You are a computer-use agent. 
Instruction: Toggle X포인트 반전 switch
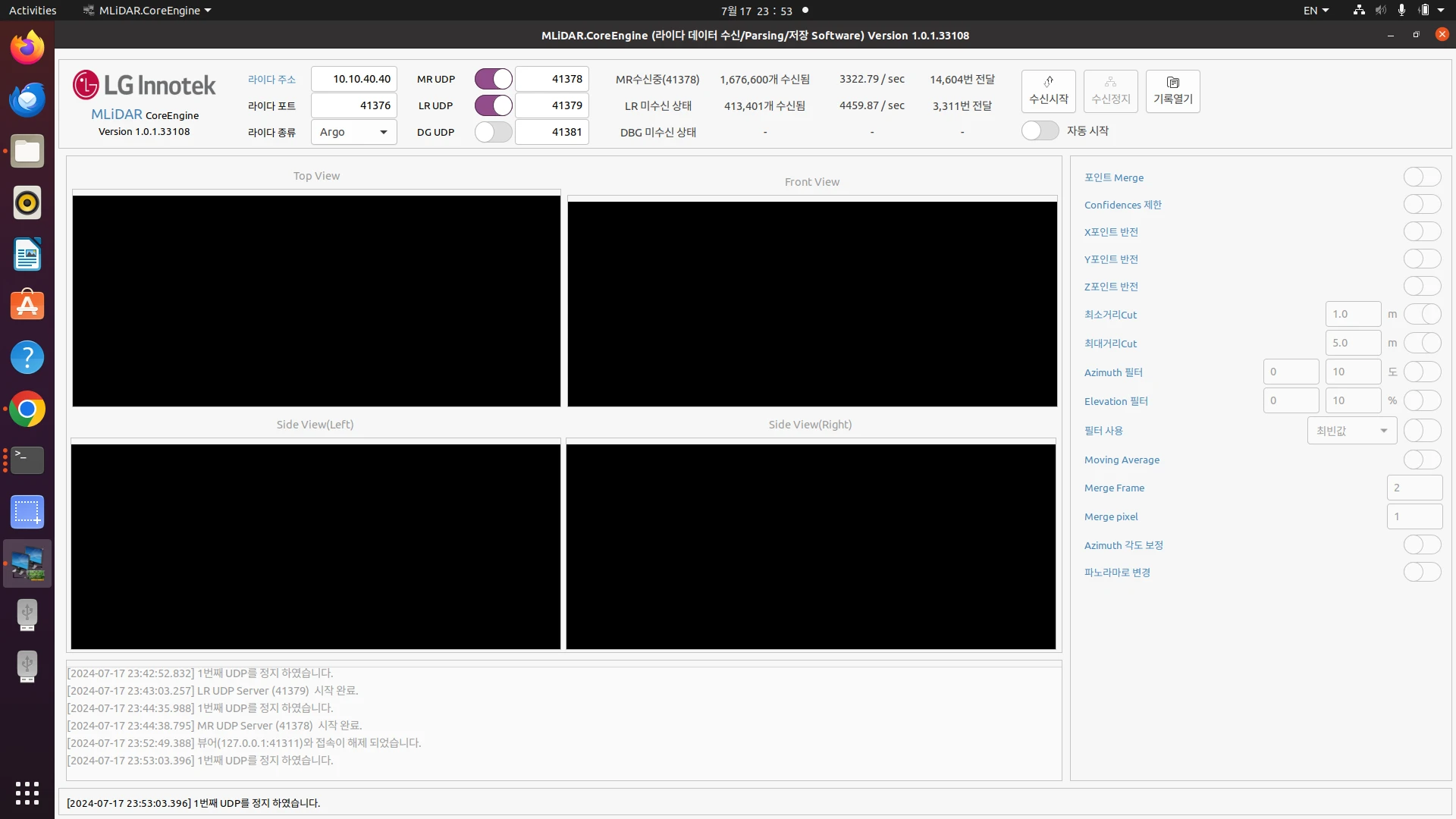[x=1422, y=231]
